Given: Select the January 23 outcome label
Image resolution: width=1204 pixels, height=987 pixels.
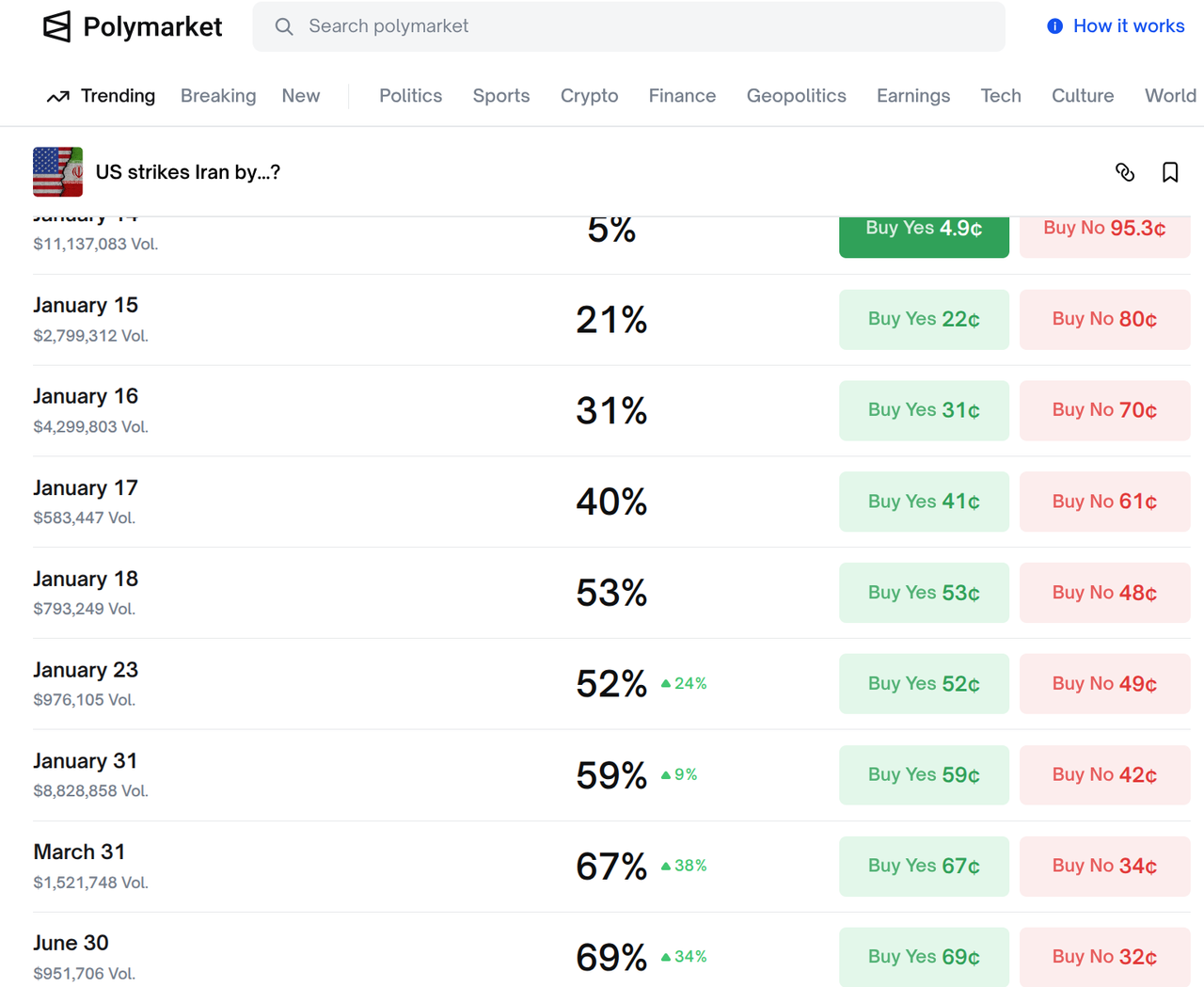Looking at the screenshot, I should [x=86, y=670].
